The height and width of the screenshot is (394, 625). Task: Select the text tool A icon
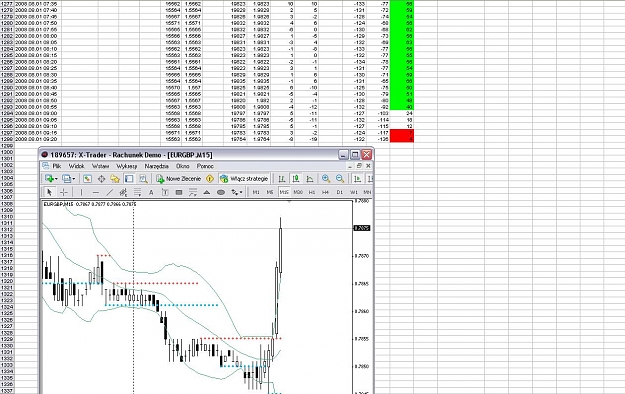pyautogui.click(x=151, y=192)
